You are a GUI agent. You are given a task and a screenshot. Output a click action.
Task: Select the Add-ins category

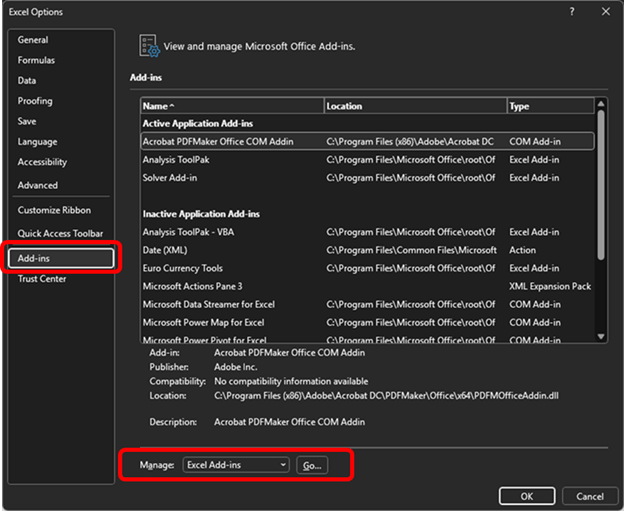61,258
